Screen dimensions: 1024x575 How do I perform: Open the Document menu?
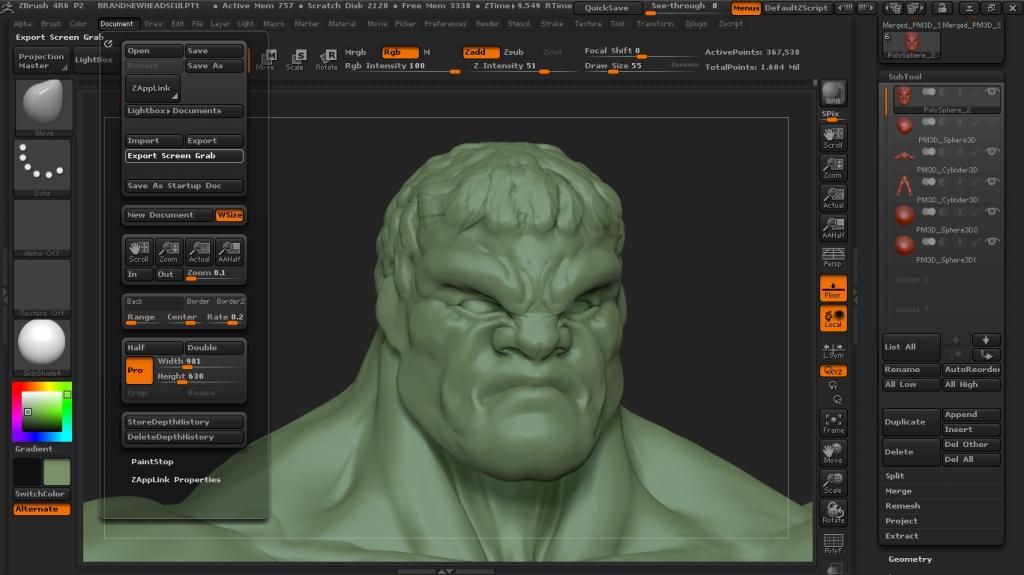click(x=116, y=24)
